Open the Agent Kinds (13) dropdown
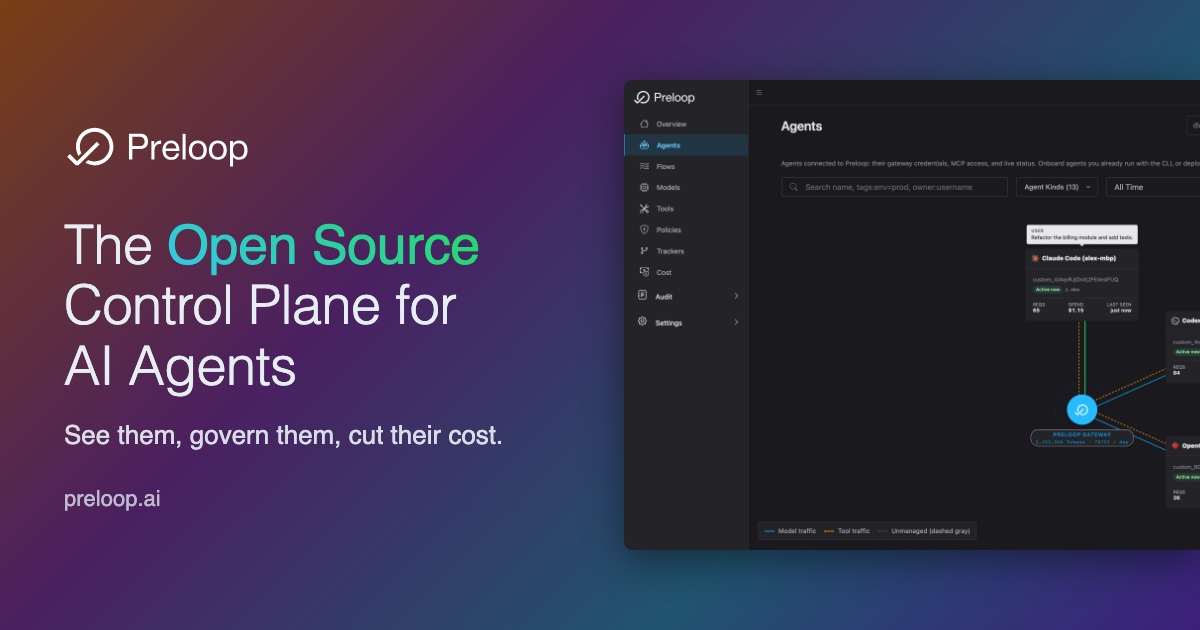Image resolution: width=1200 pixels, height=630 pixels. (x=1057, y=187)
